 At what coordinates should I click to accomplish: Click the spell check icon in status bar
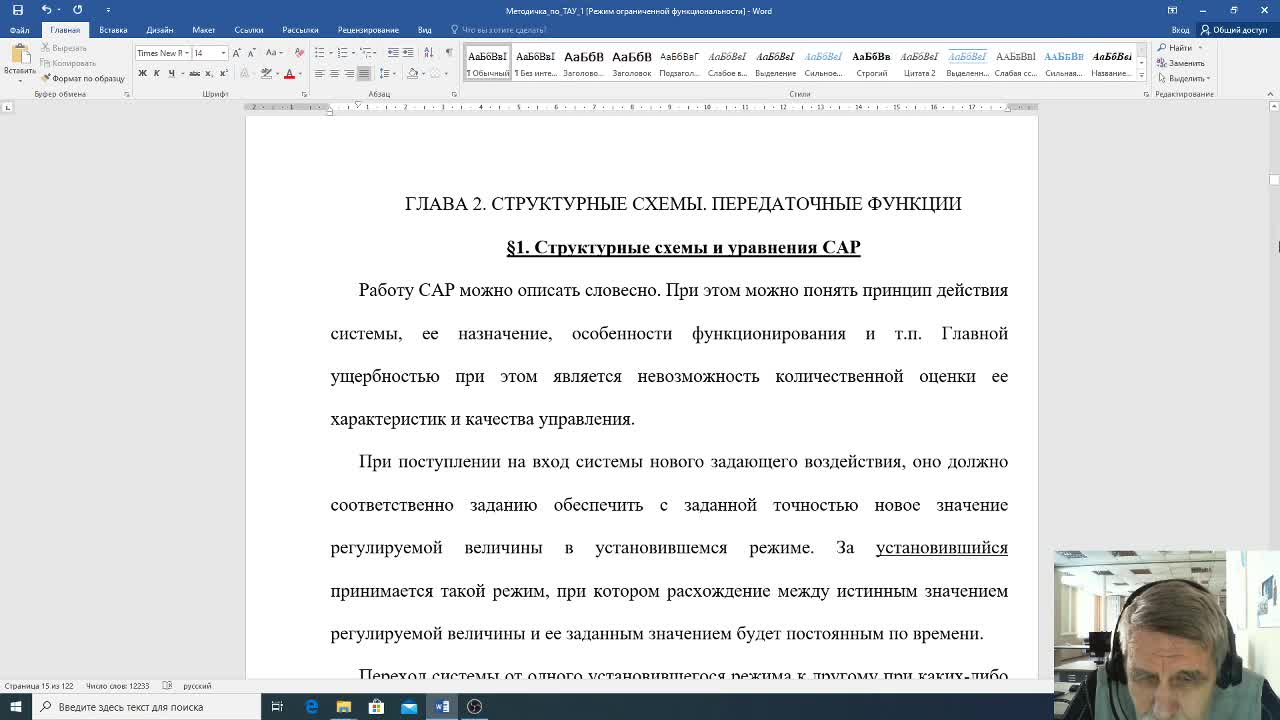coord(167,686)
